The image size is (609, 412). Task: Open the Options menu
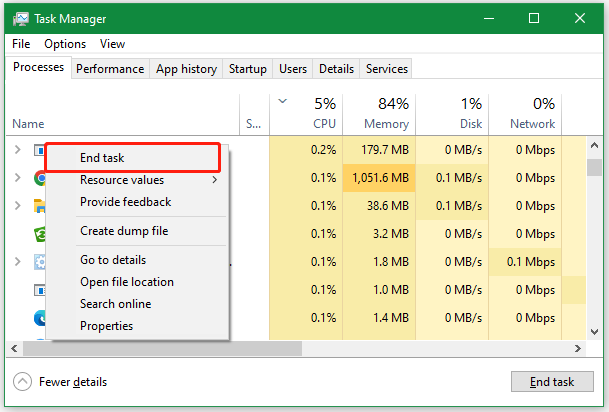(x=65, y=44)
